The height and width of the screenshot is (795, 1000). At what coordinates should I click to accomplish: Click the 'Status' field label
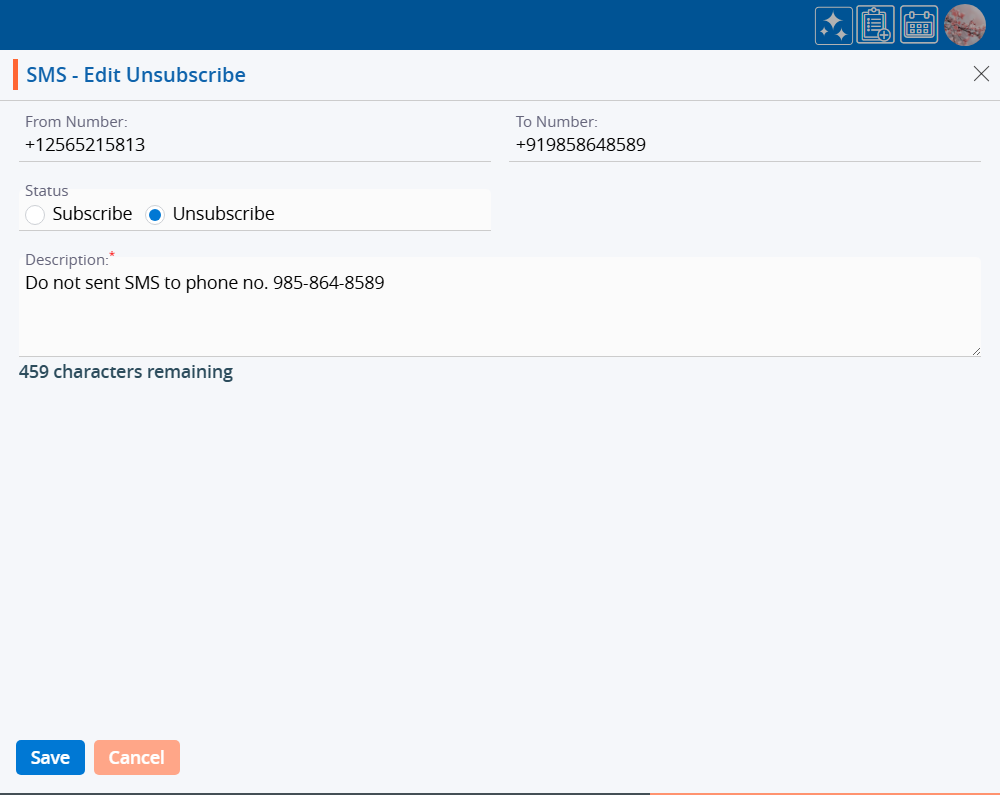coord(47,191)
